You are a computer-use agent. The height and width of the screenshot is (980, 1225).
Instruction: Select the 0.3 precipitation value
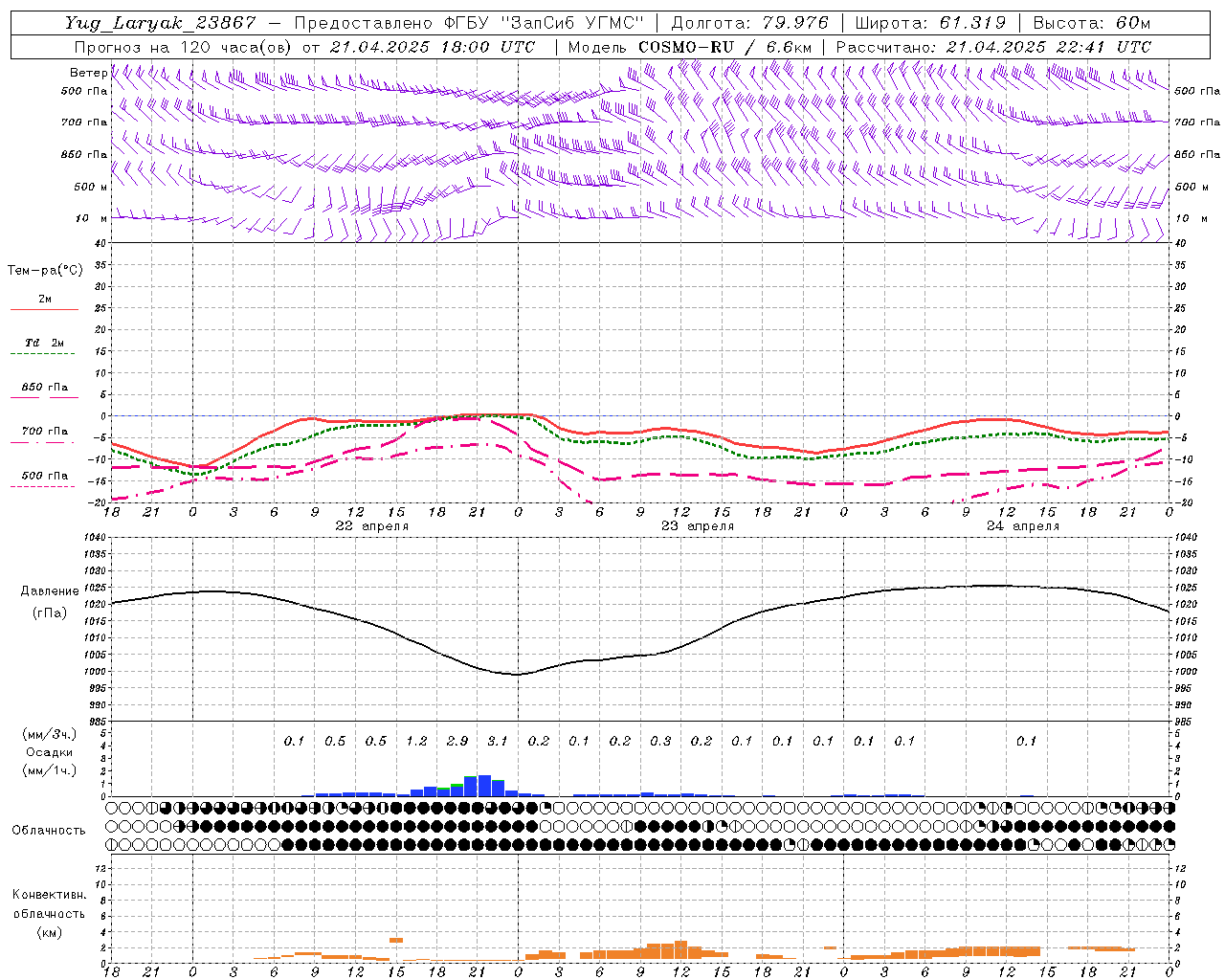tap(660, 741)
